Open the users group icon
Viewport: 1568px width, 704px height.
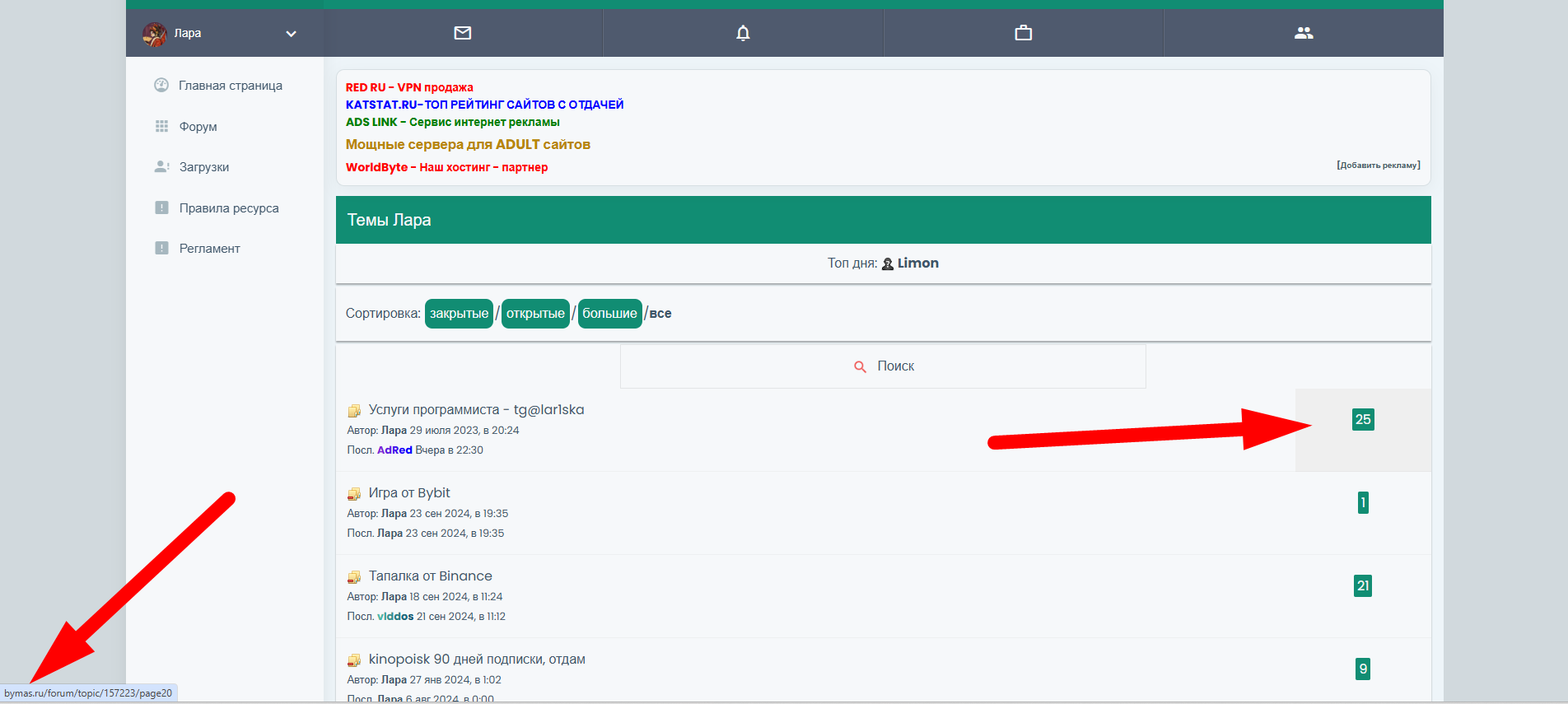1303,33
